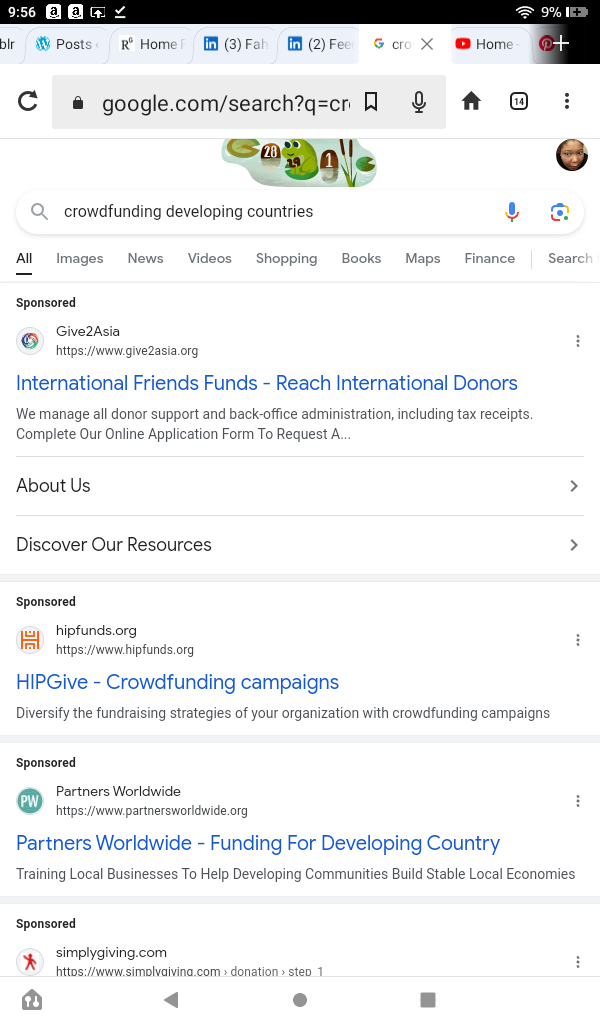Reload the page with the refresh icon

pyautogui.click(x=28, y=101)
